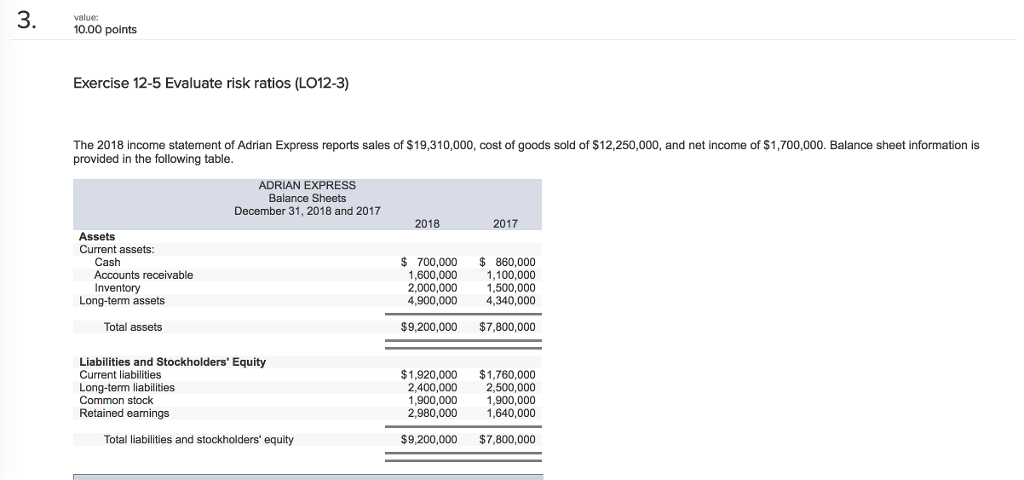Click the Current liabilities row label
The width and height of the screenshot is (1024, 480).
pyautogui.click(x=120, y=375)
